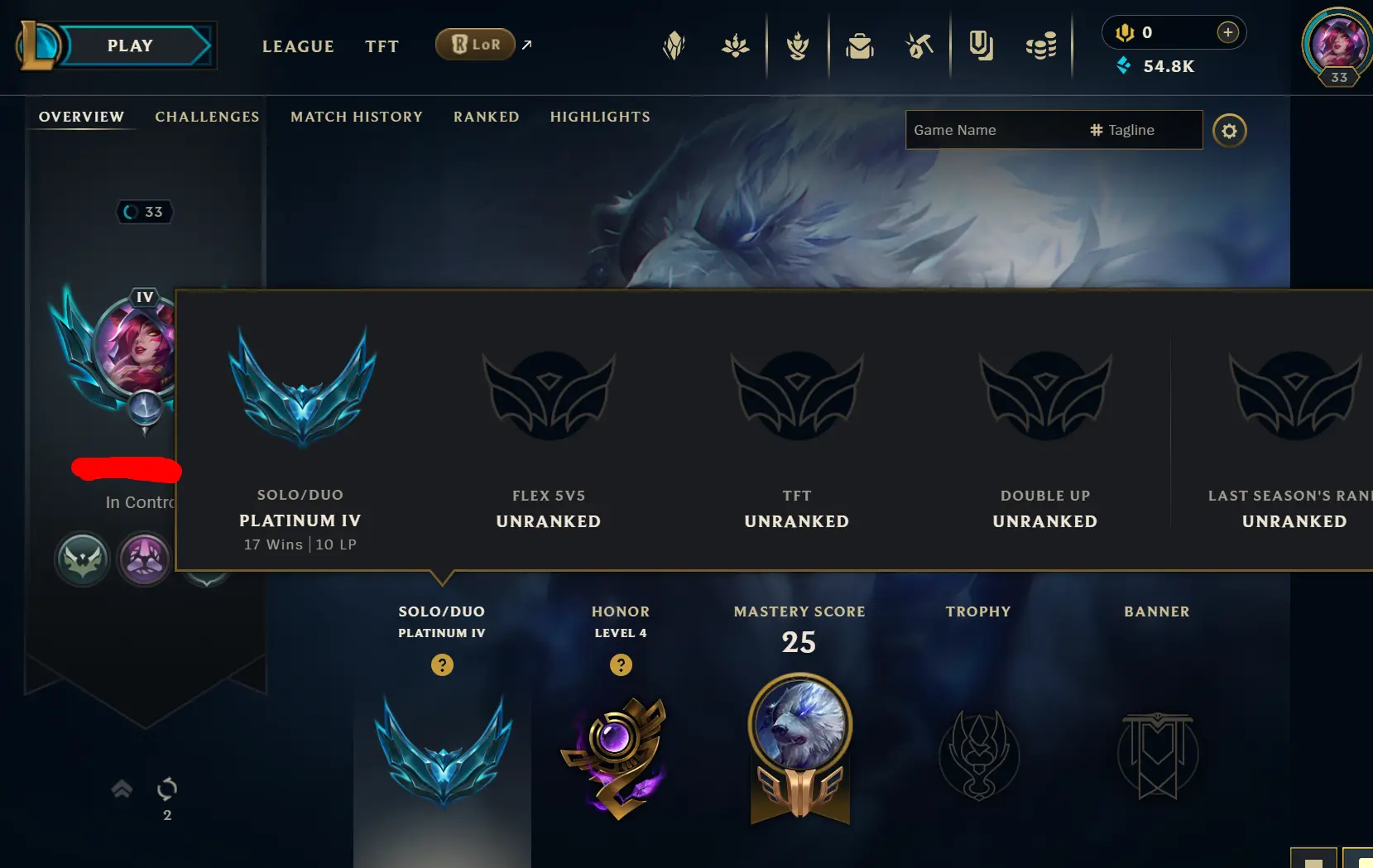Screen dimensions: 1373x868
Task: Open the Ranked tab
Action: coord(487,117)
